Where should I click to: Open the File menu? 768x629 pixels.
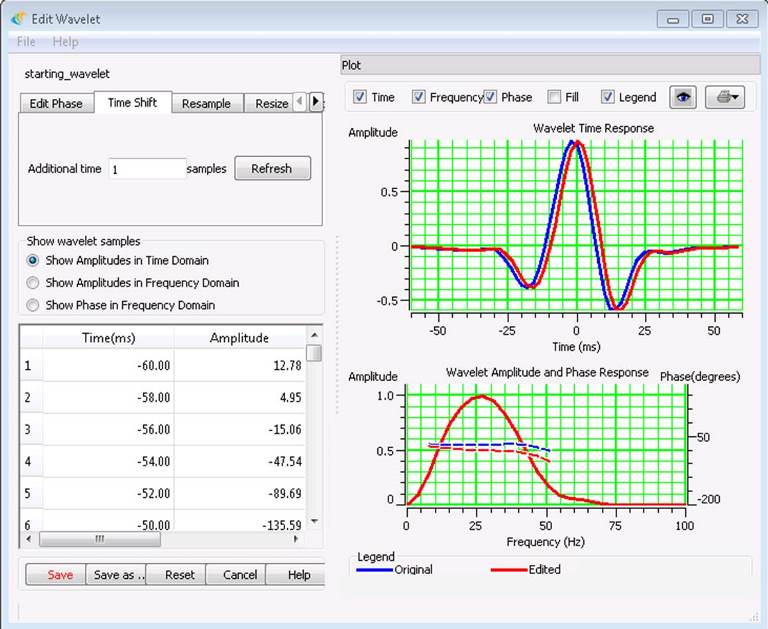tap(26, 42)
